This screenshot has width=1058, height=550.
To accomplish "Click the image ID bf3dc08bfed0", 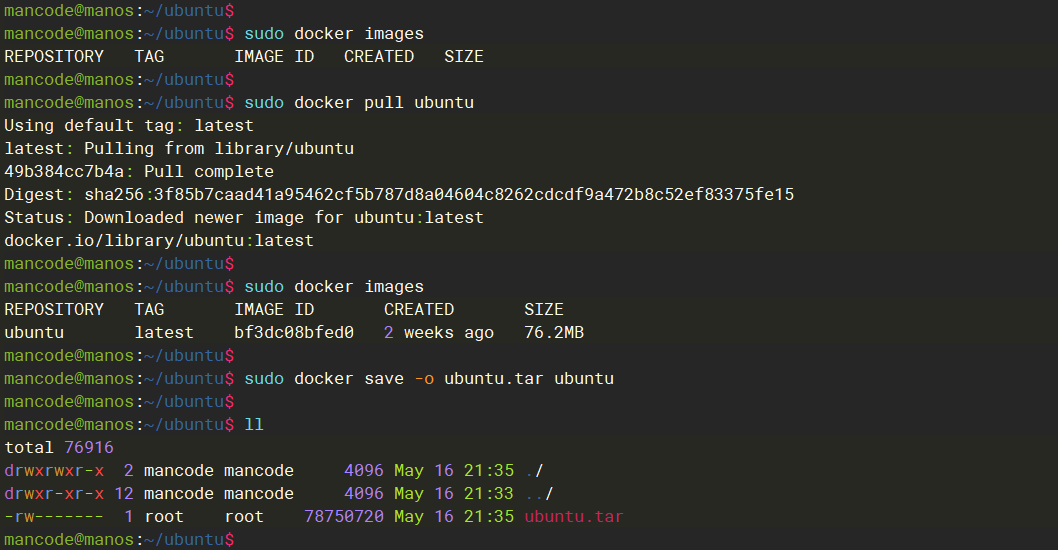I will pyautogui.click(x=294, y=333).
